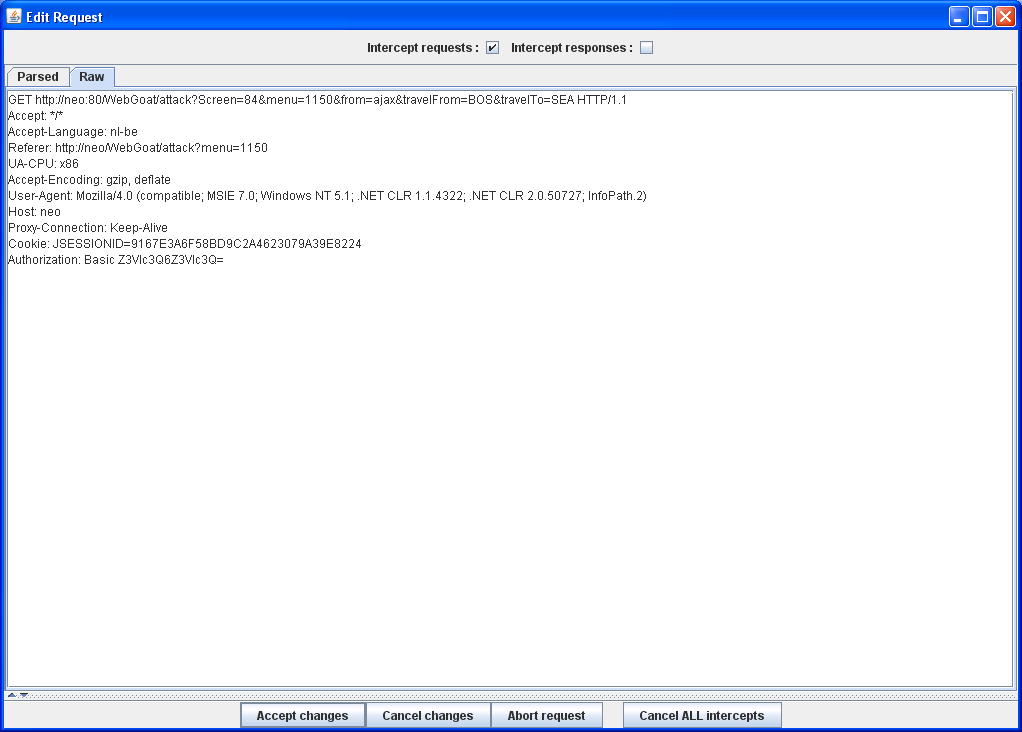
Task: Click the split pane up arrow
Action: (x=12, y=694)
